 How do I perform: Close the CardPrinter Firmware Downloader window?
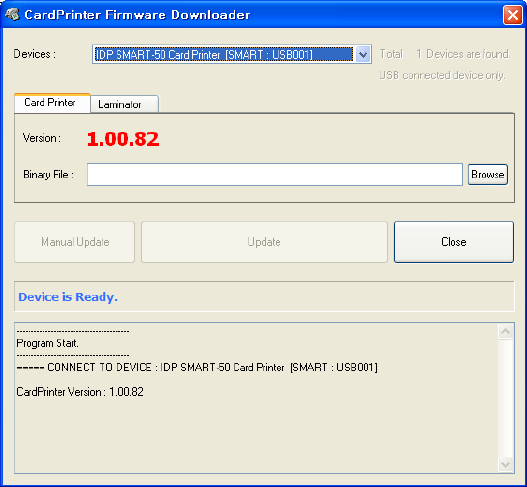coord(512,15)
